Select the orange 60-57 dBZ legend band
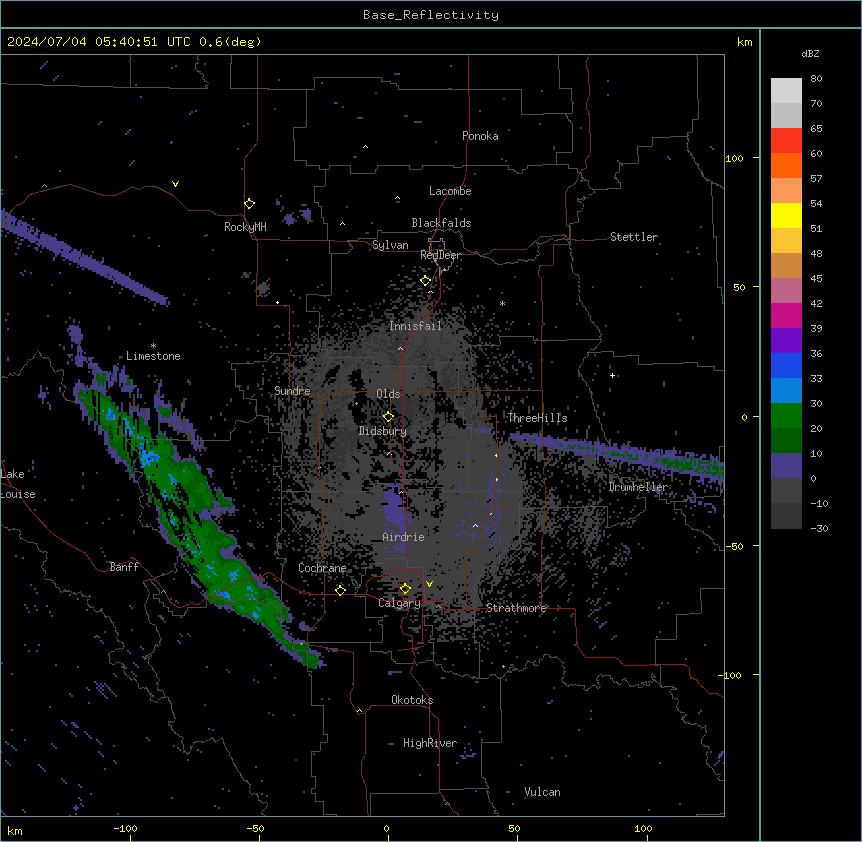This screenshot has height=842, width=862. [x=786, y=166]
